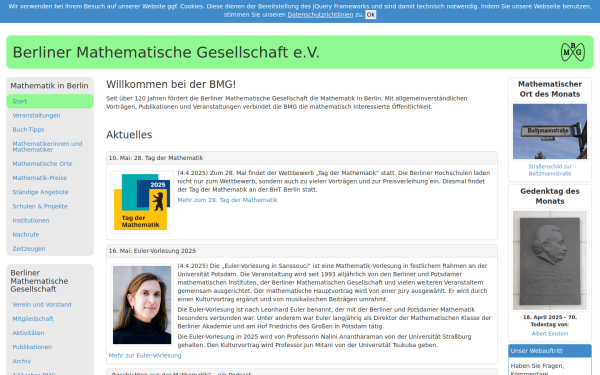Select Start in the sidebar menu
This screenshot has width=600, height=375.
point(50,101)
